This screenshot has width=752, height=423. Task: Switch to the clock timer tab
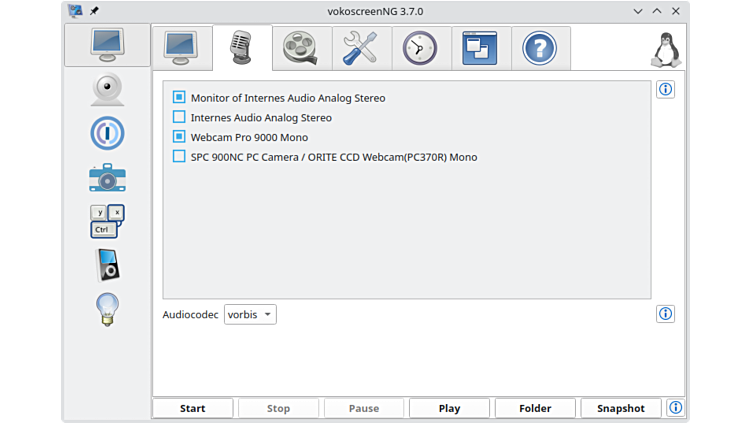coord(421,48)
